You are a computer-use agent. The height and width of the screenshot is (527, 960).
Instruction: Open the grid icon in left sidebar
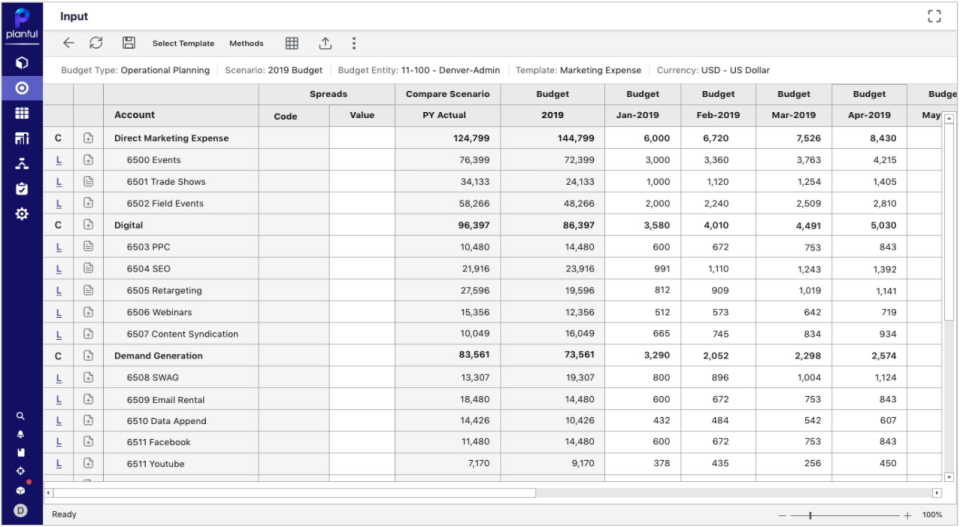[21, 113]
